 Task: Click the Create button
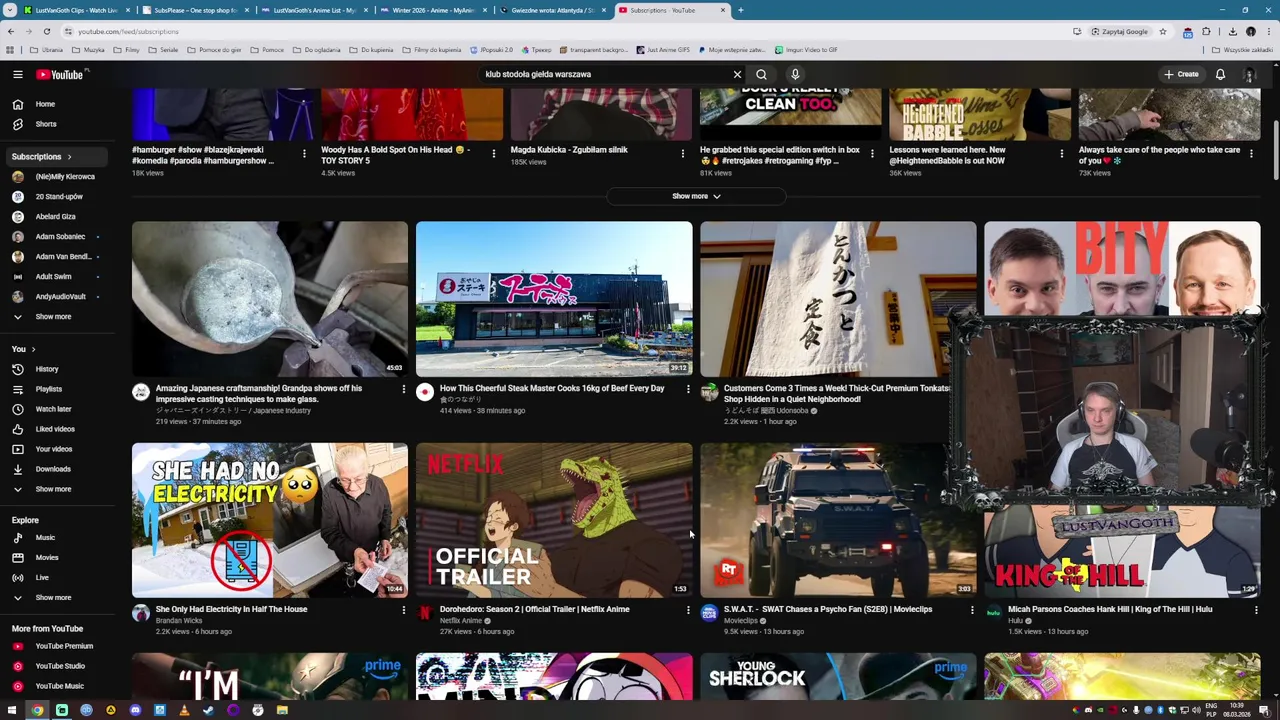1181,74
